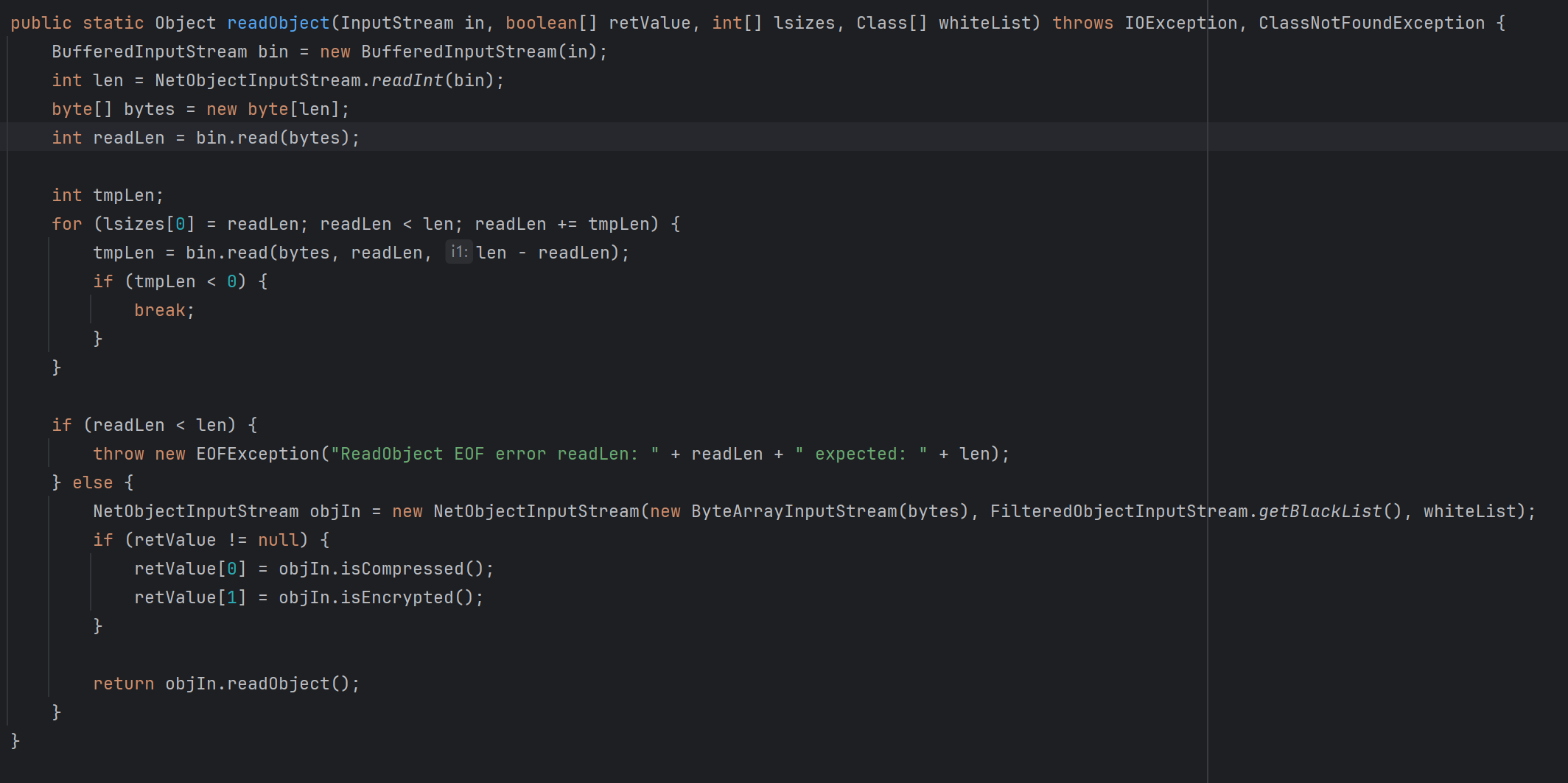Click the EOFException class name
Image resolution: width=1568 pixels, height=783 pixels.
258,454
